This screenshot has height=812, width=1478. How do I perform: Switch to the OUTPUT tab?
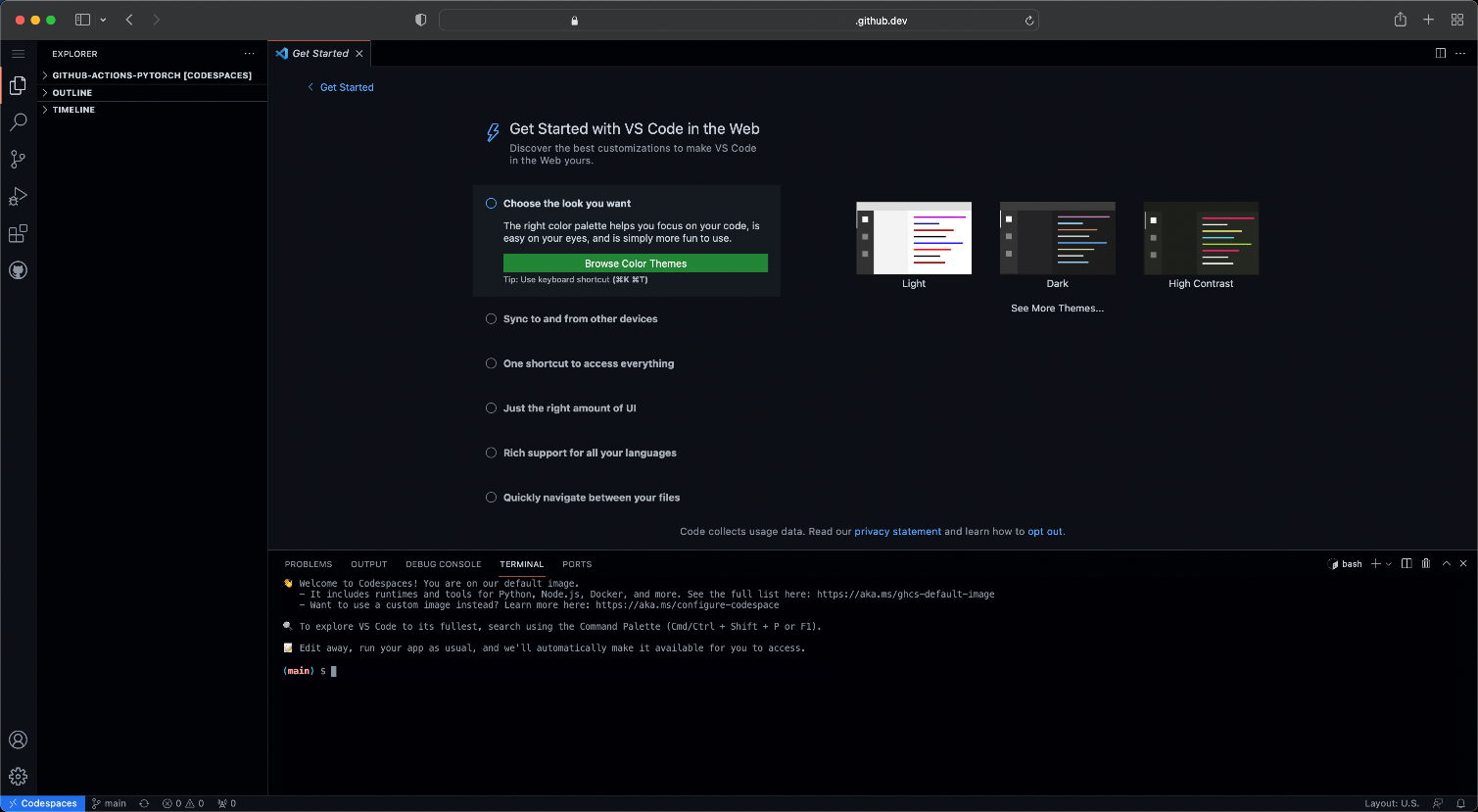[369, 564]
